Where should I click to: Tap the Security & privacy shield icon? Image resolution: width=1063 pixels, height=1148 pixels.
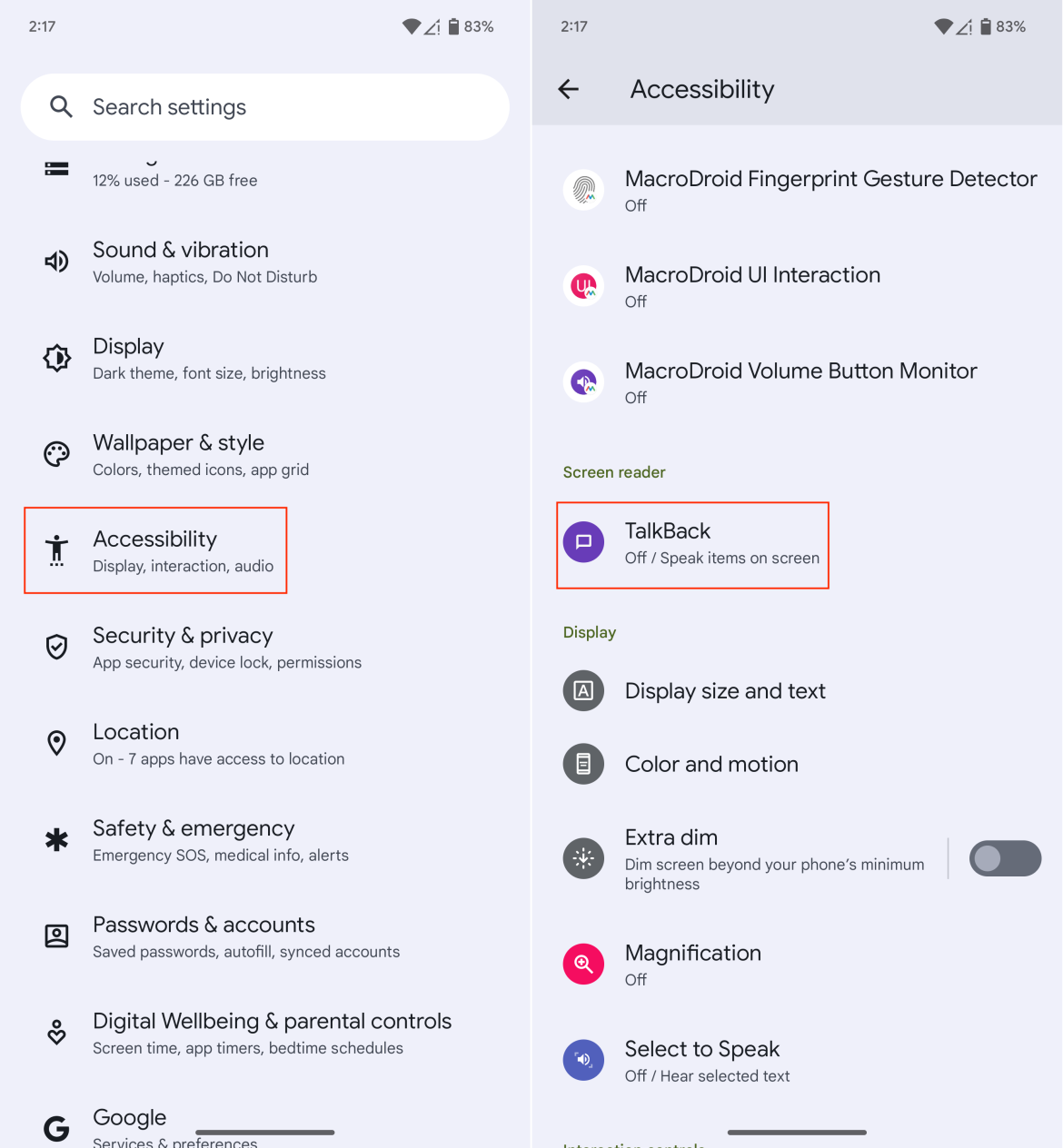pos(56,647)
